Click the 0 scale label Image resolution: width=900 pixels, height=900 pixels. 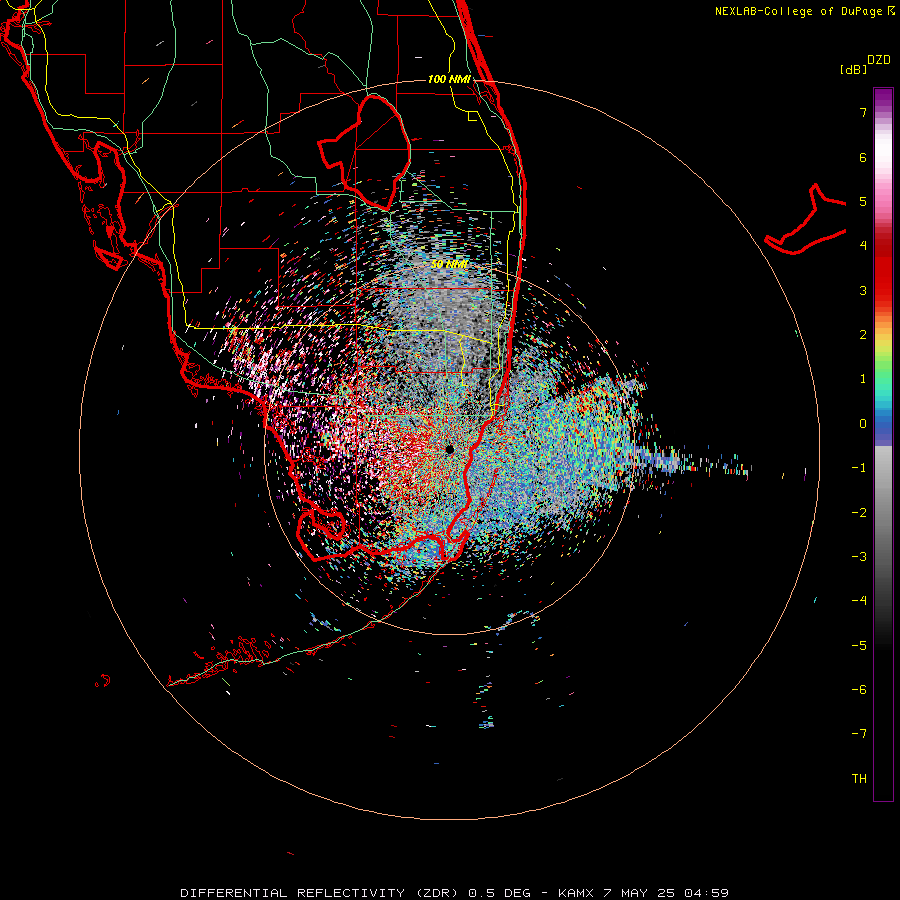(x=863, y=424)
